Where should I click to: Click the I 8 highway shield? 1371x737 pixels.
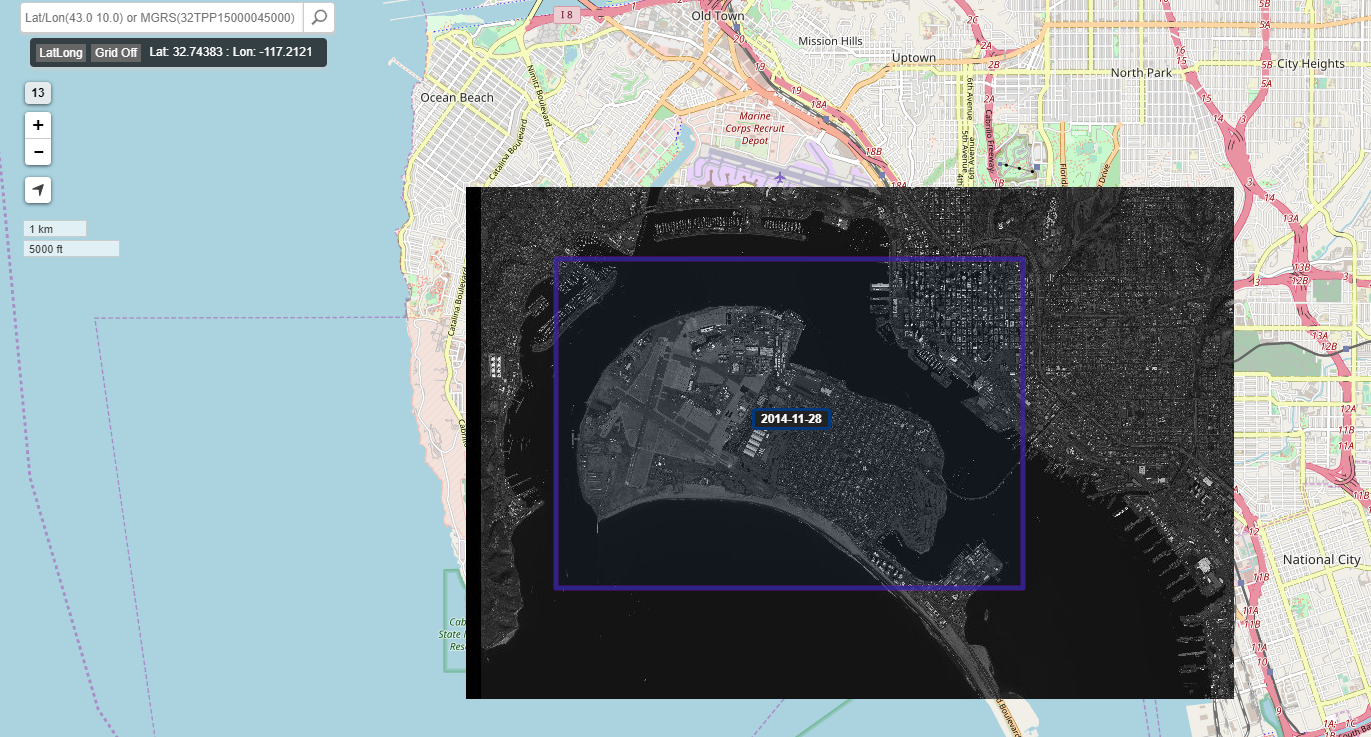pyautogui.click(x=568, y=14)
